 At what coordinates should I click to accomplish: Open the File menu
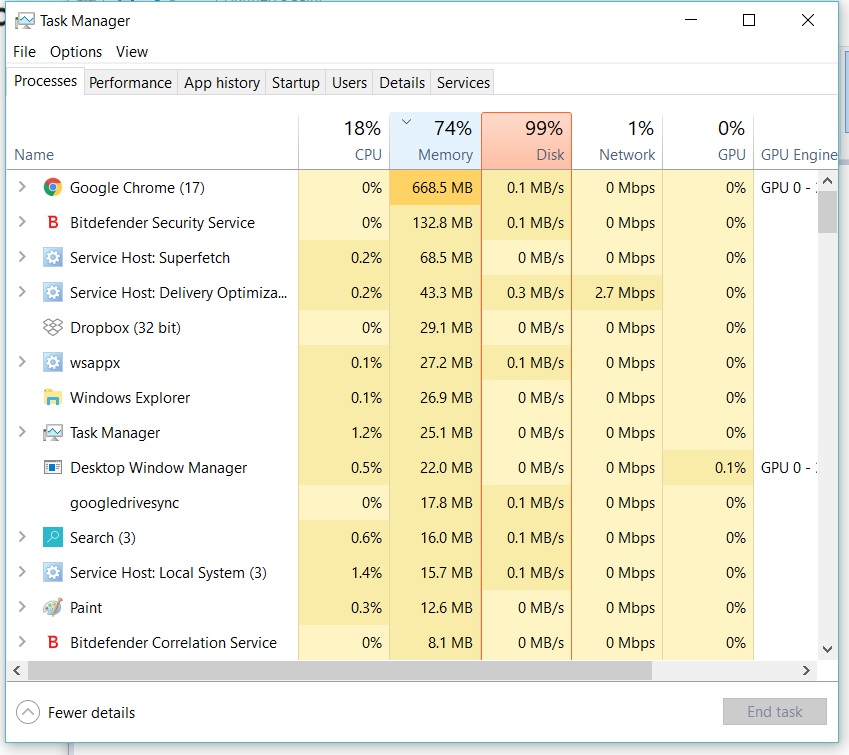[x=24, y=52]
